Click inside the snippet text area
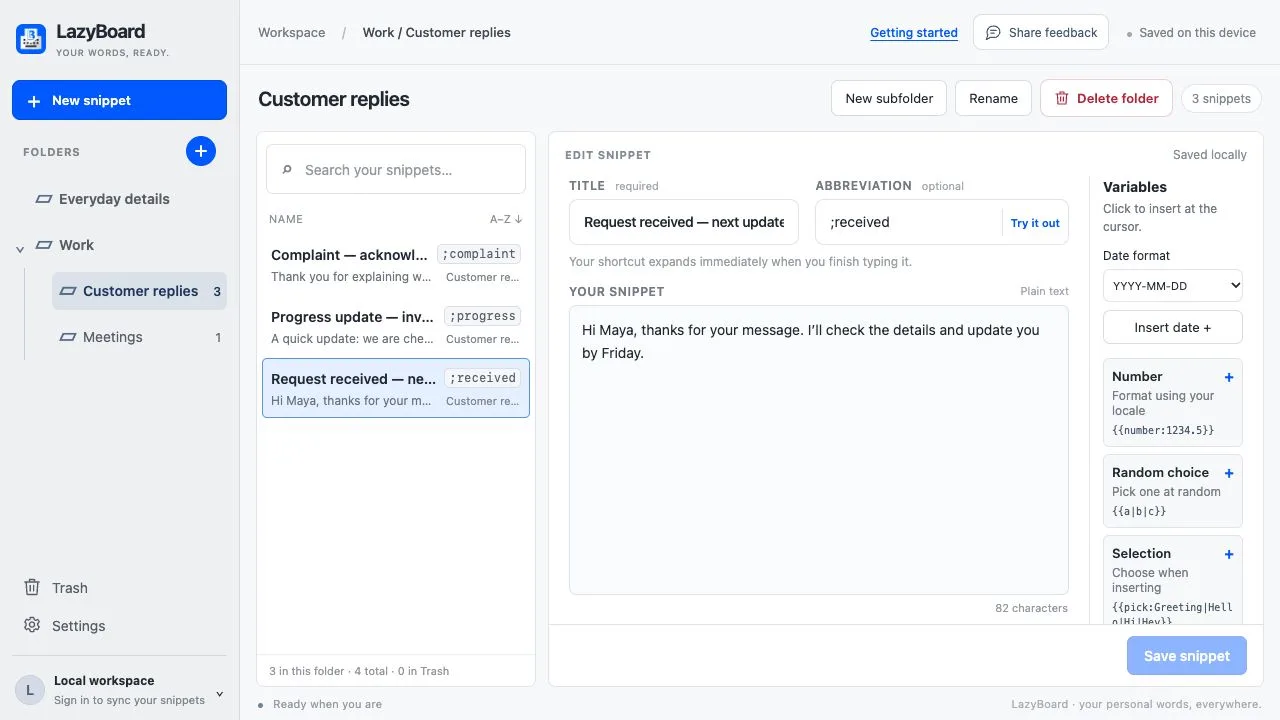Viewport: 1280px width, 720px height. [819, 450]
